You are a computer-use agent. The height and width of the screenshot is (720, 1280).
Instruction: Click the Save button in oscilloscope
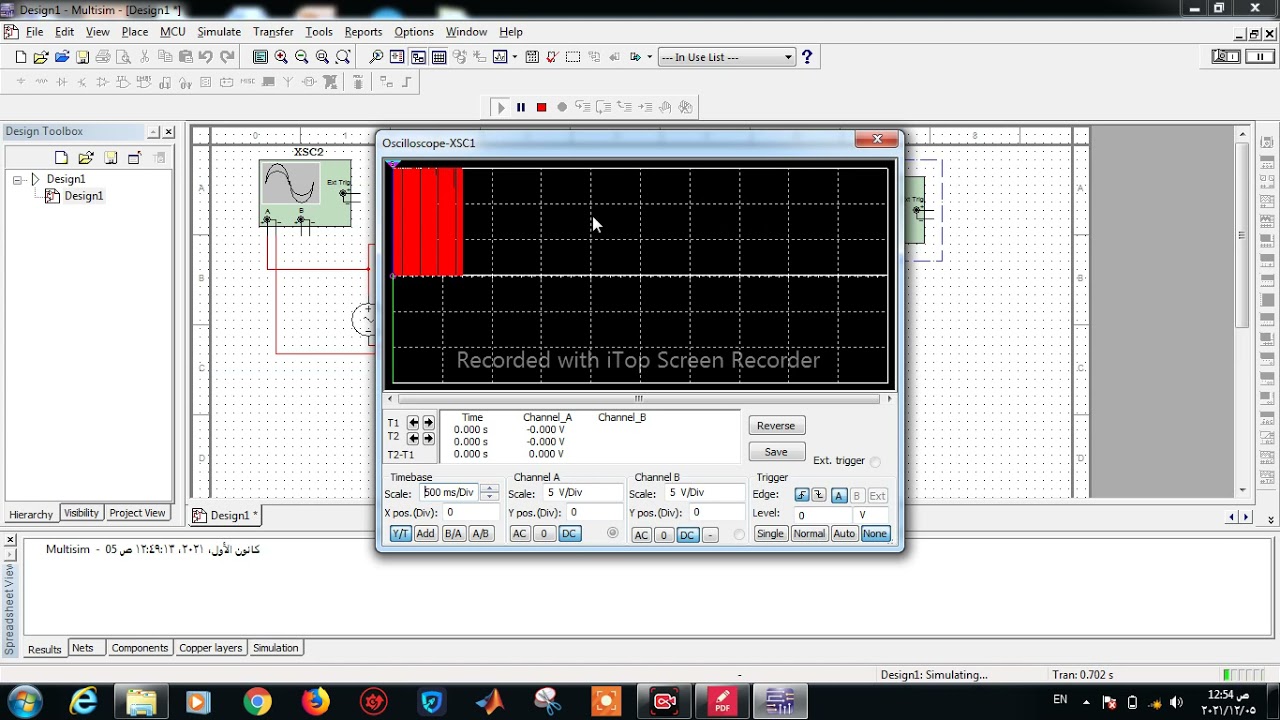pyautogui.click(x=776, y=452)
